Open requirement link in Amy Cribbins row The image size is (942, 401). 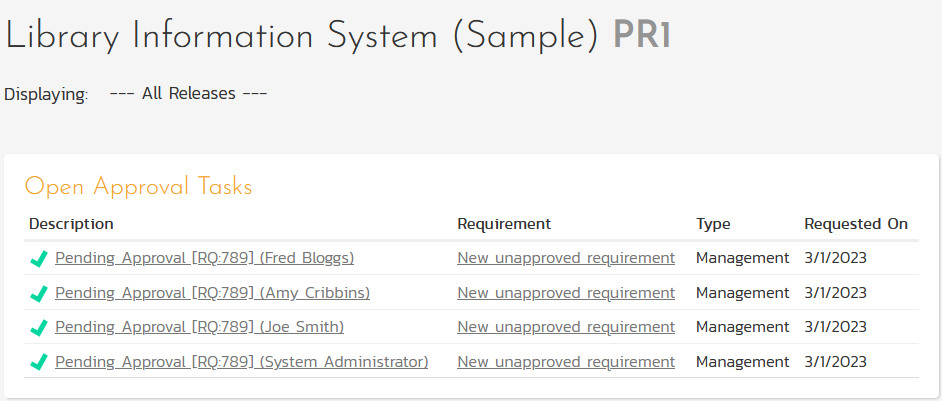coord(565,293)
